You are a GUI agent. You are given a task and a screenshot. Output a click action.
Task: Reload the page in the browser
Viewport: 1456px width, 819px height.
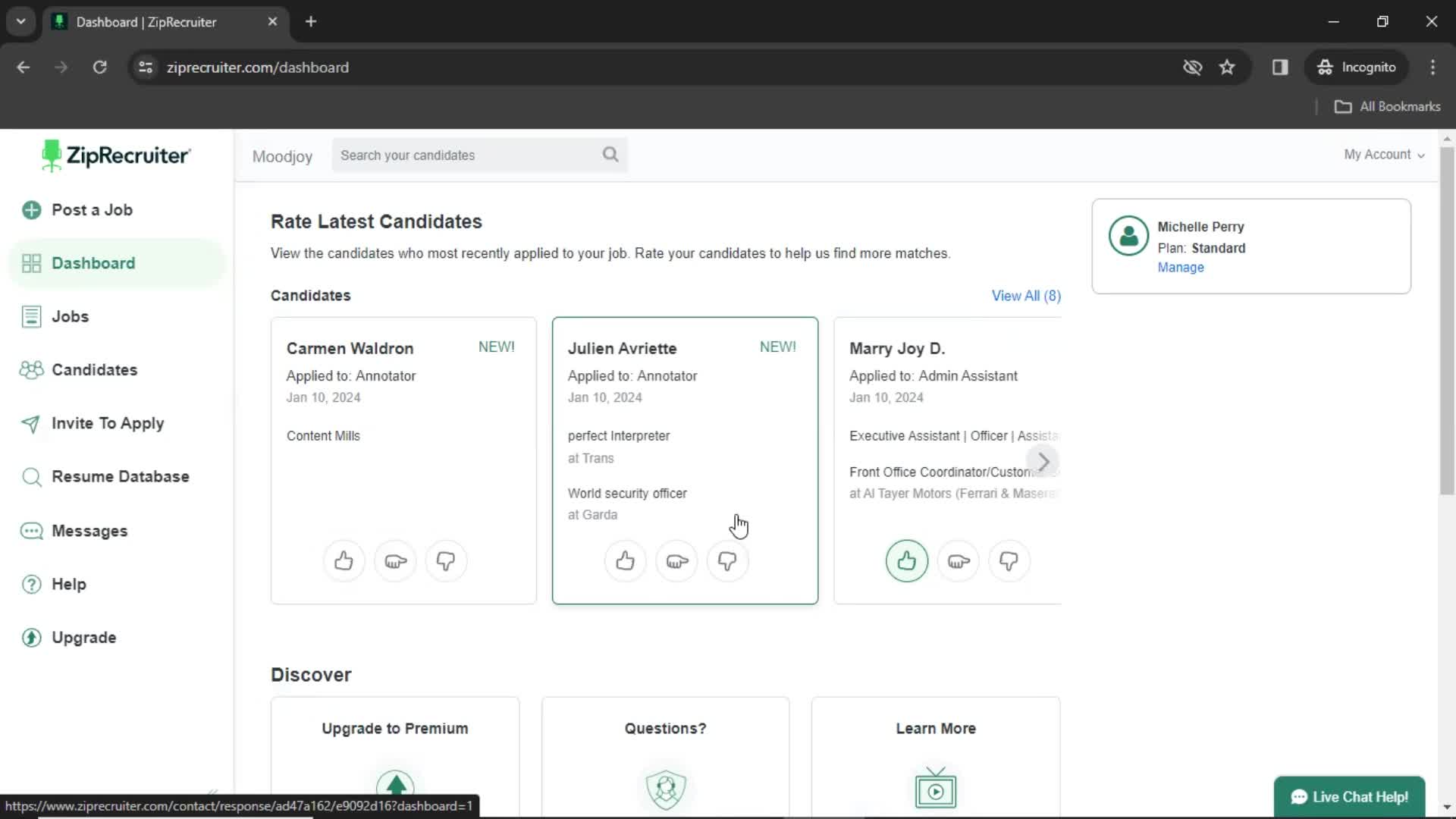click(x=99, y=67)
